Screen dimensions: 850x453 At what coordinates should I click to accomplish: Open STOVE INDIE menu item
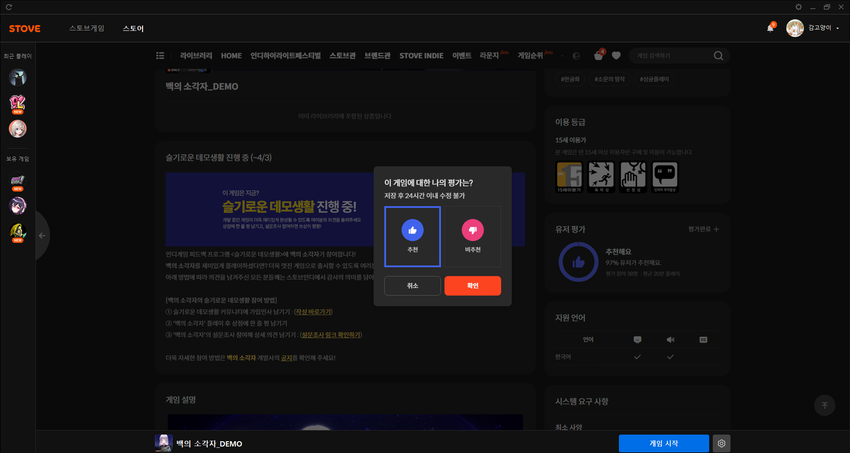[421, 55]
